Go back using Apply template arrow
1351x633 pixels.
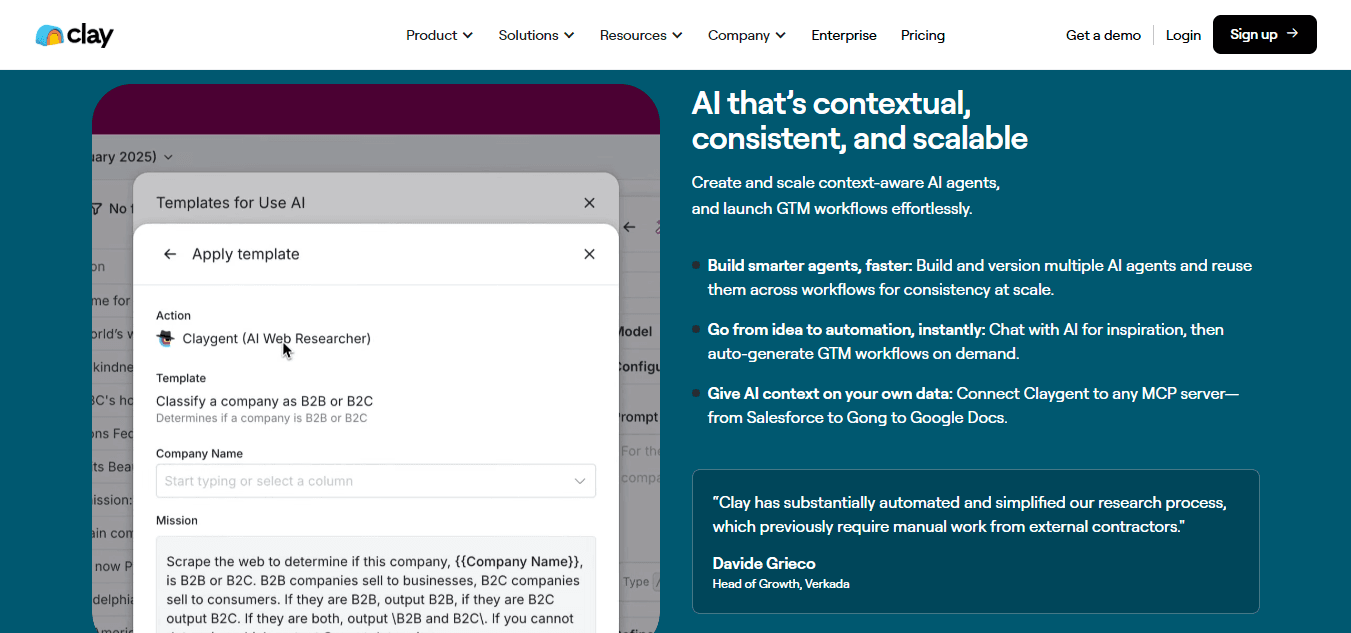pos(170,254)
